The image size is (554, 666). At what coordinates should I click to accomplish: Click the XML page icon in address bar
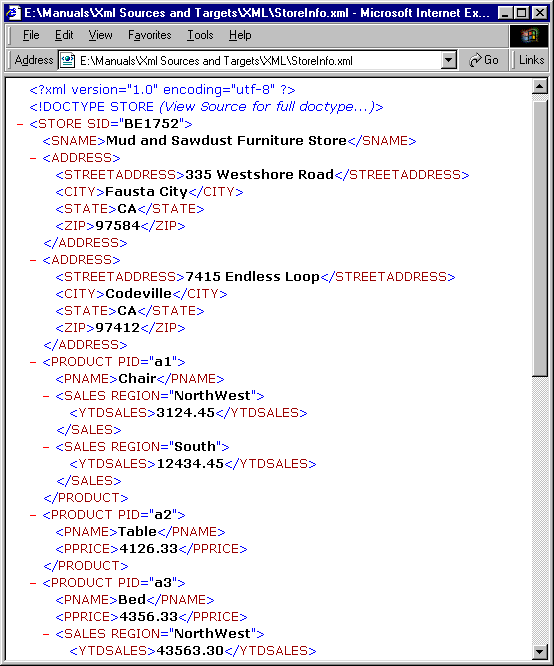67,60
